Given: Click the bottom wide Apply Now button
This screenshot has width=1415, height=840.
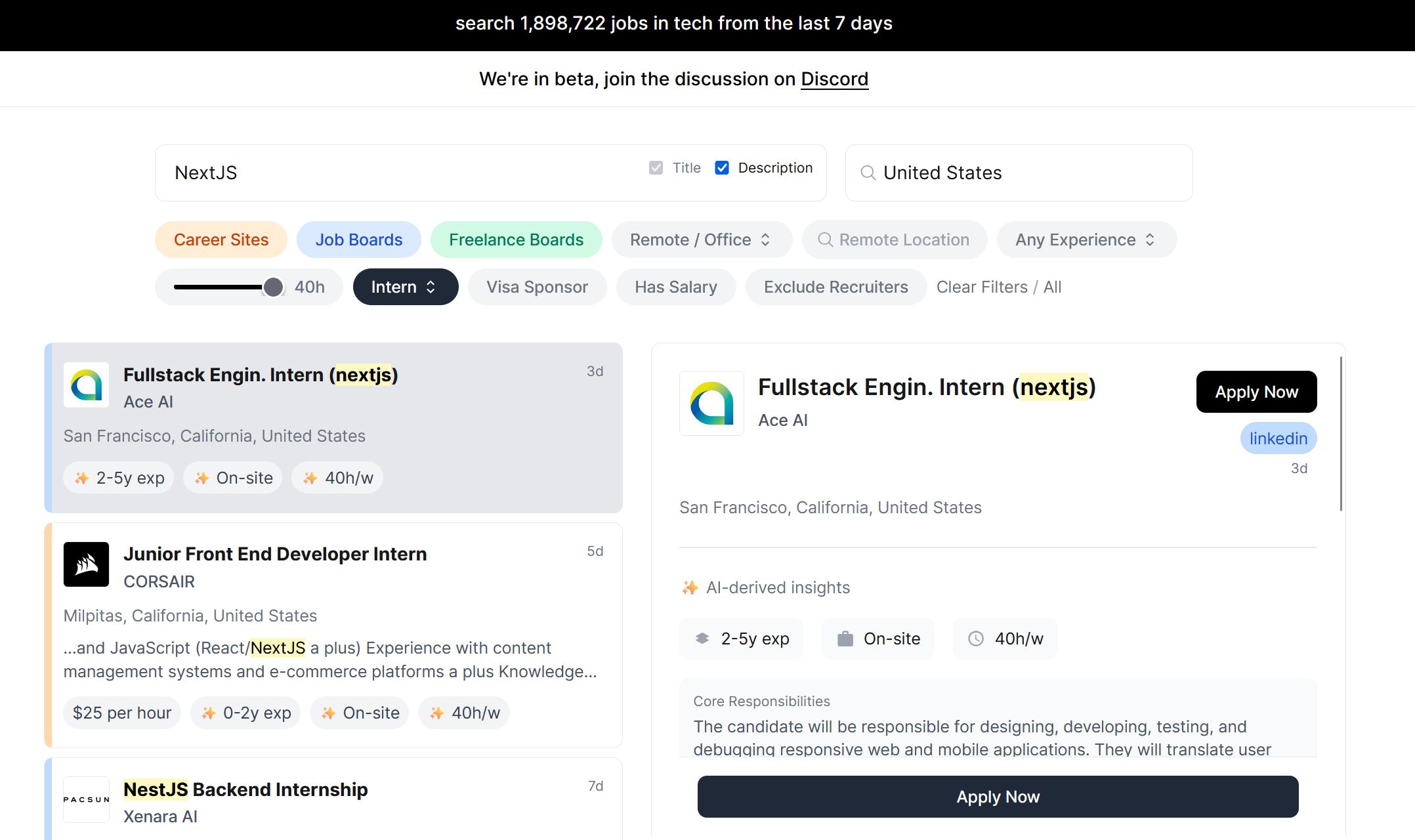Looking at the screenshot, I should (x=998, y=797).
